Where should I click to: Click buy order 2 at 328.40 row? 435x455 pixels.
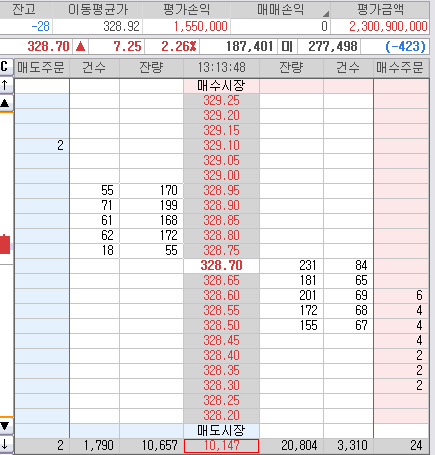401,356
